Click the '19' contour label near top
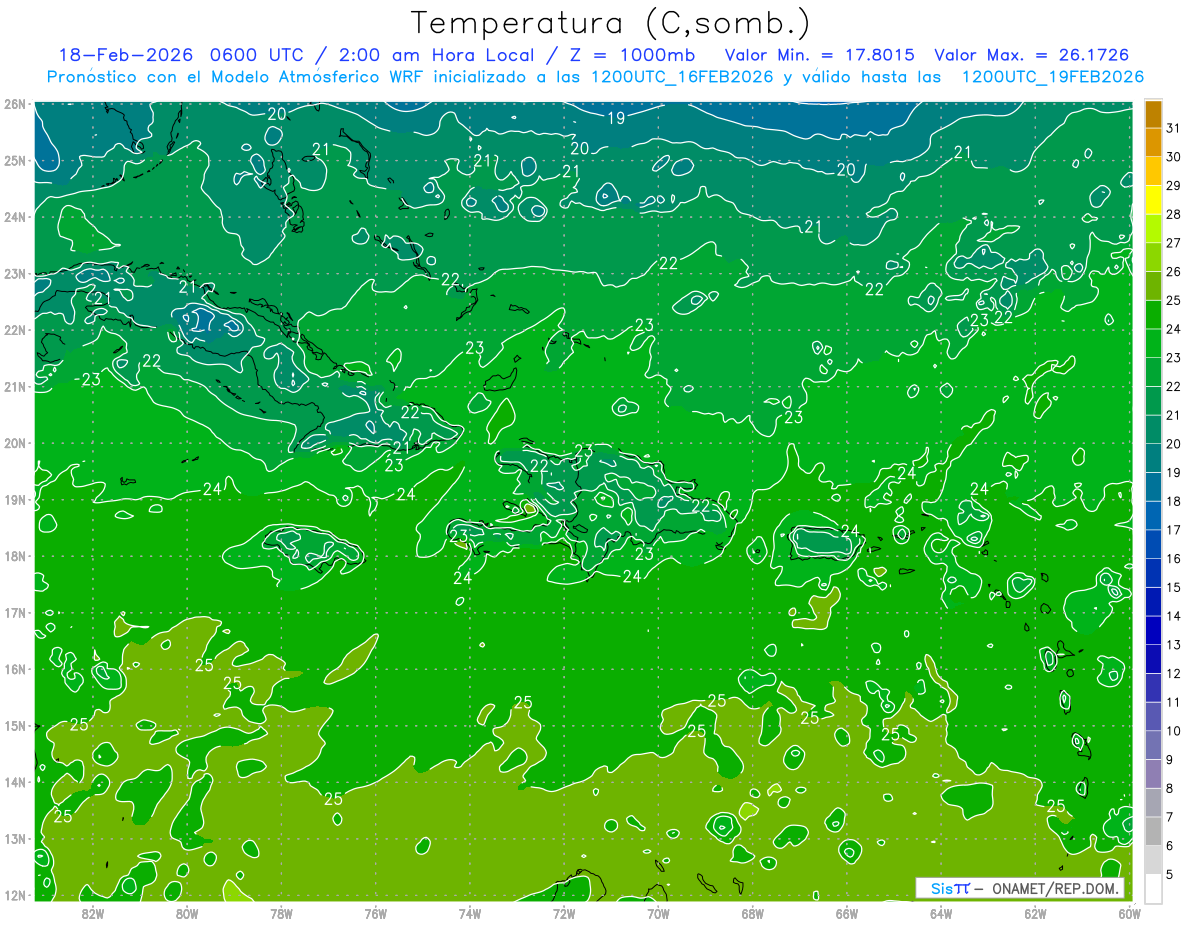The height and width of the screenshot is (927, 1200). point(616,118)
